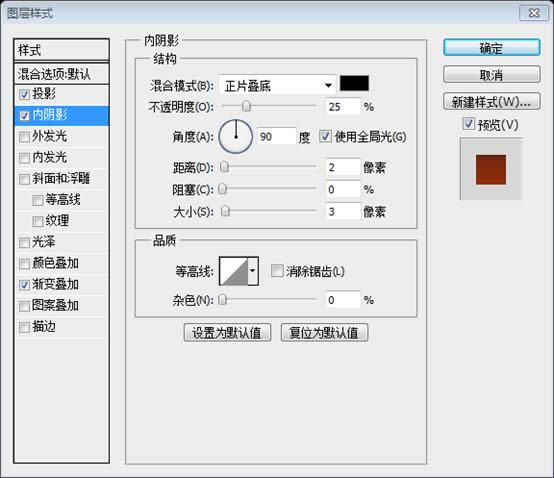The width and height of the screenshot is (554, 478).
Task: Click the angle dial control
Action: point(236,136)
